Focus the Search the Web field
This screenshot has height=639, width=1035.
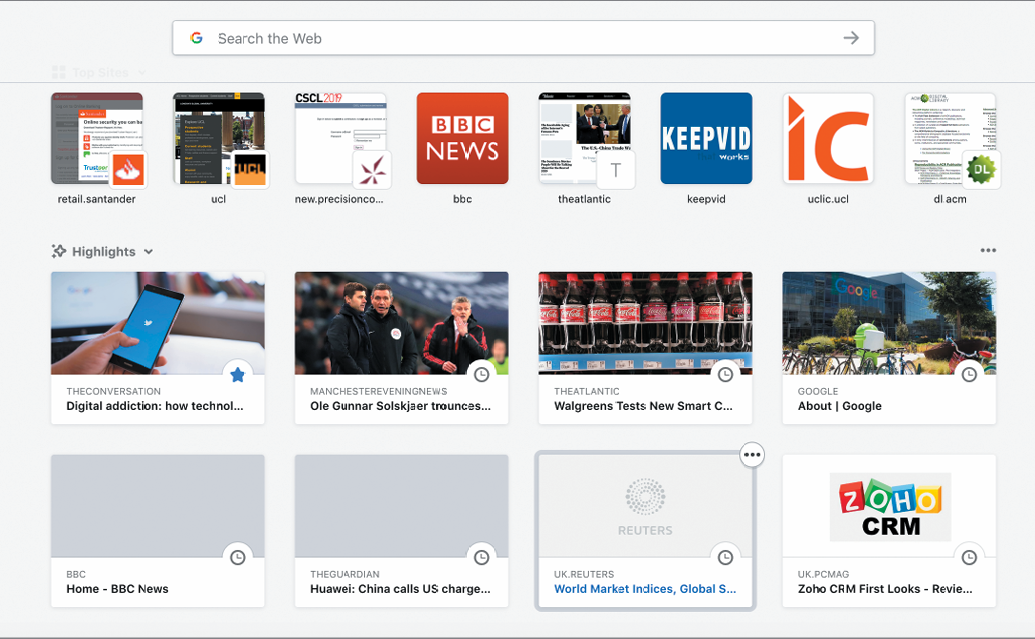pos(523,38)
